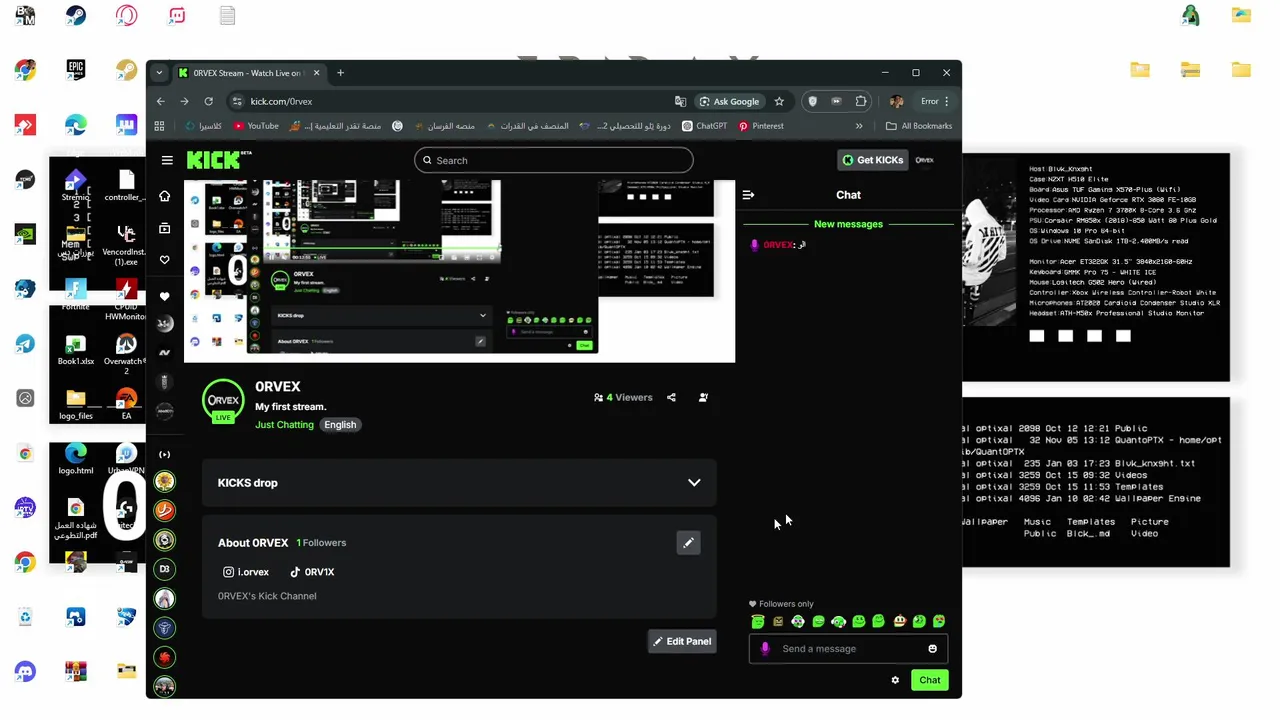The width and height of the screenshot is (1280, 720).
Task: Expand the KICKS drop panel
Action: click(x=459, y=483)
